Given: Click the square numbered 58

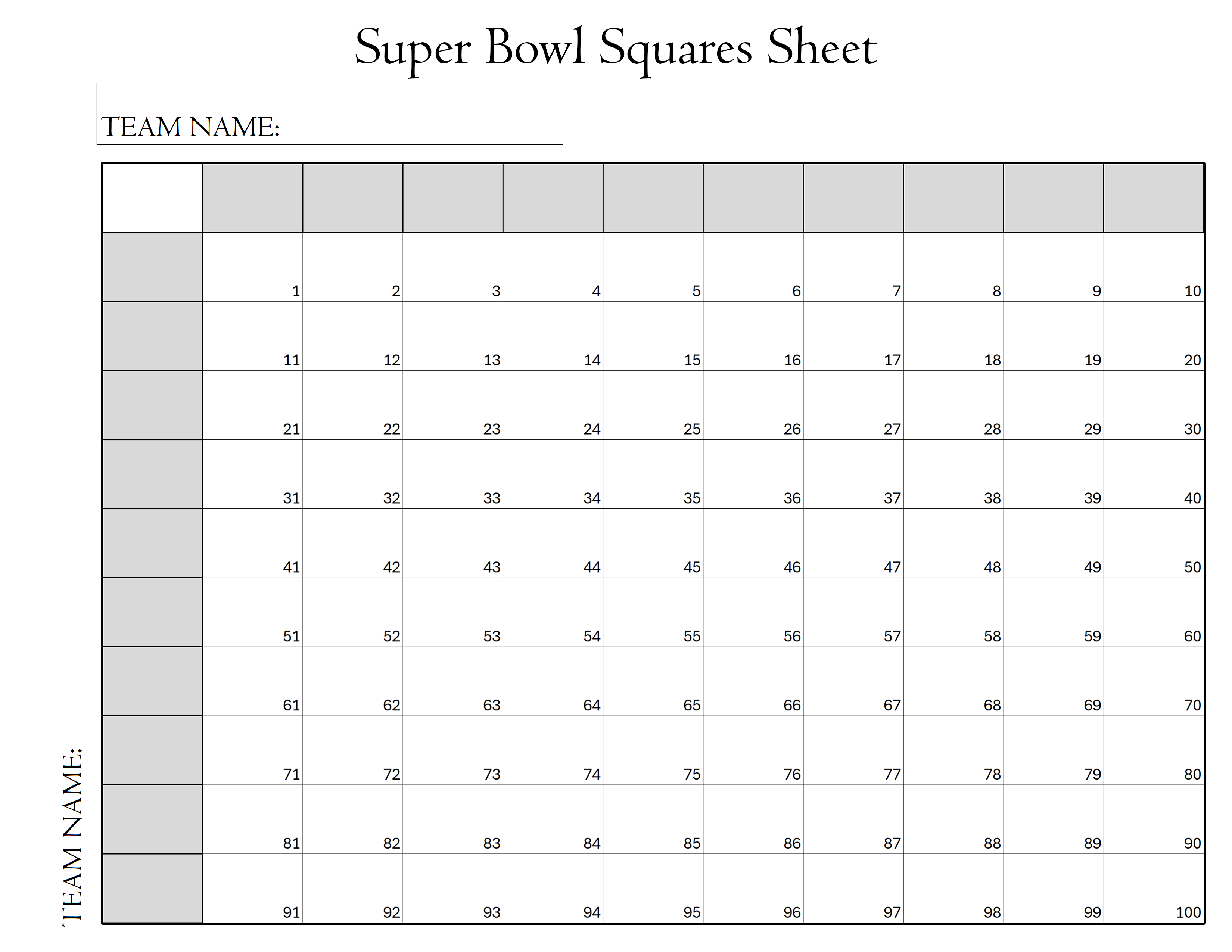Looking at the screenshot, I should point(953,612).
